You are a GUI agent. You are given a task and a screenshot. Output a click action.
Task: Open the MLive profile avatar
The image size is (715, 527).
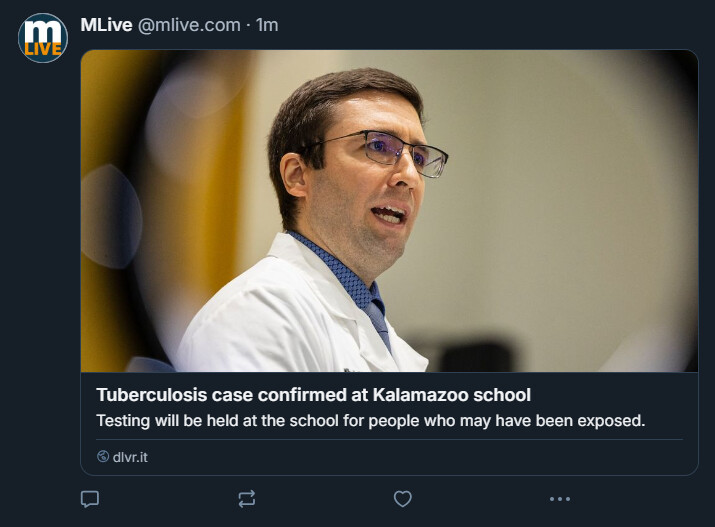[43, 38]
